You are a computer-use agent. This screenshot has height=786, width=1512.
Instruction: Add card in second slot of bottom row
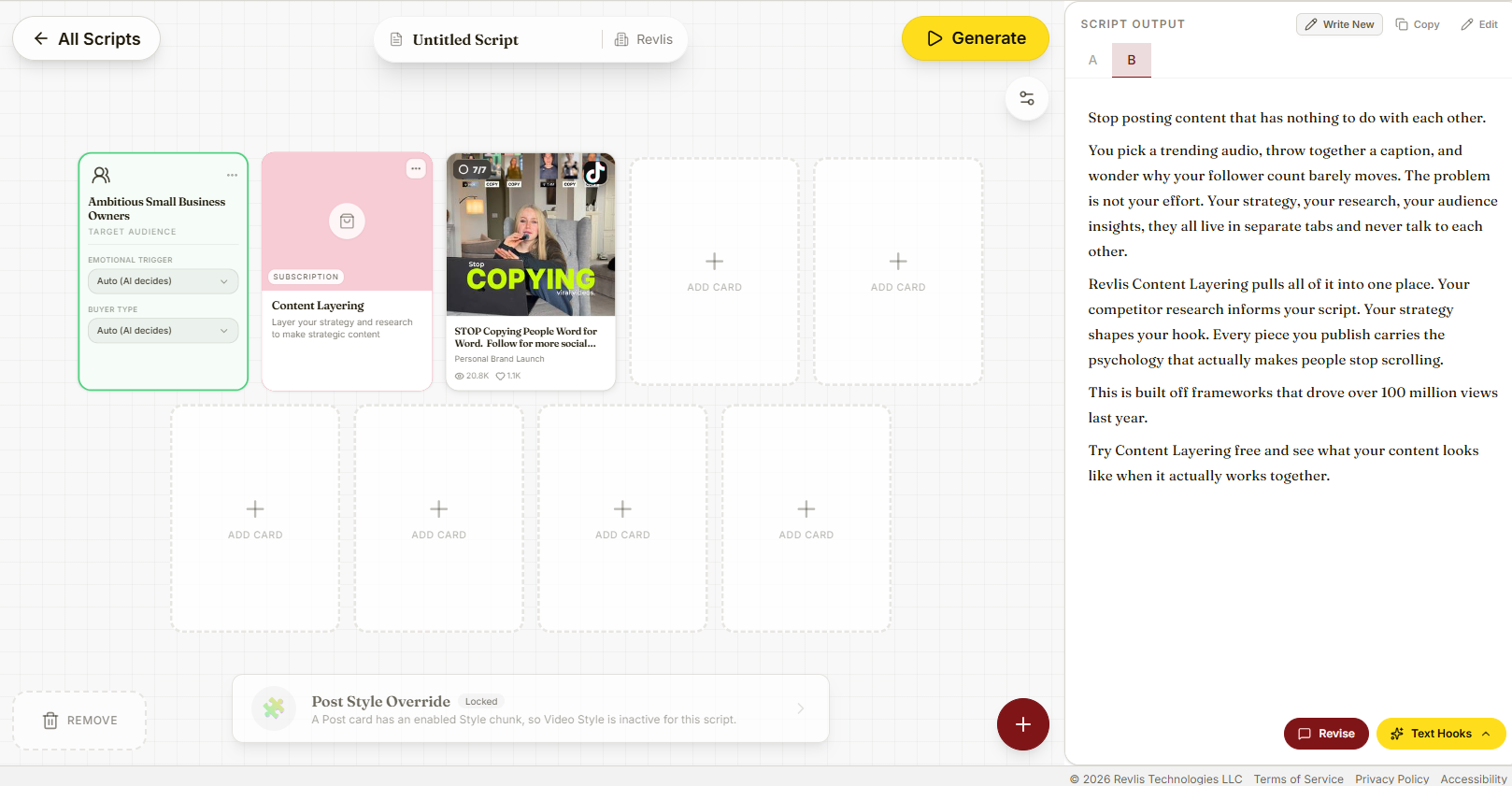click(x=438, y=519)
